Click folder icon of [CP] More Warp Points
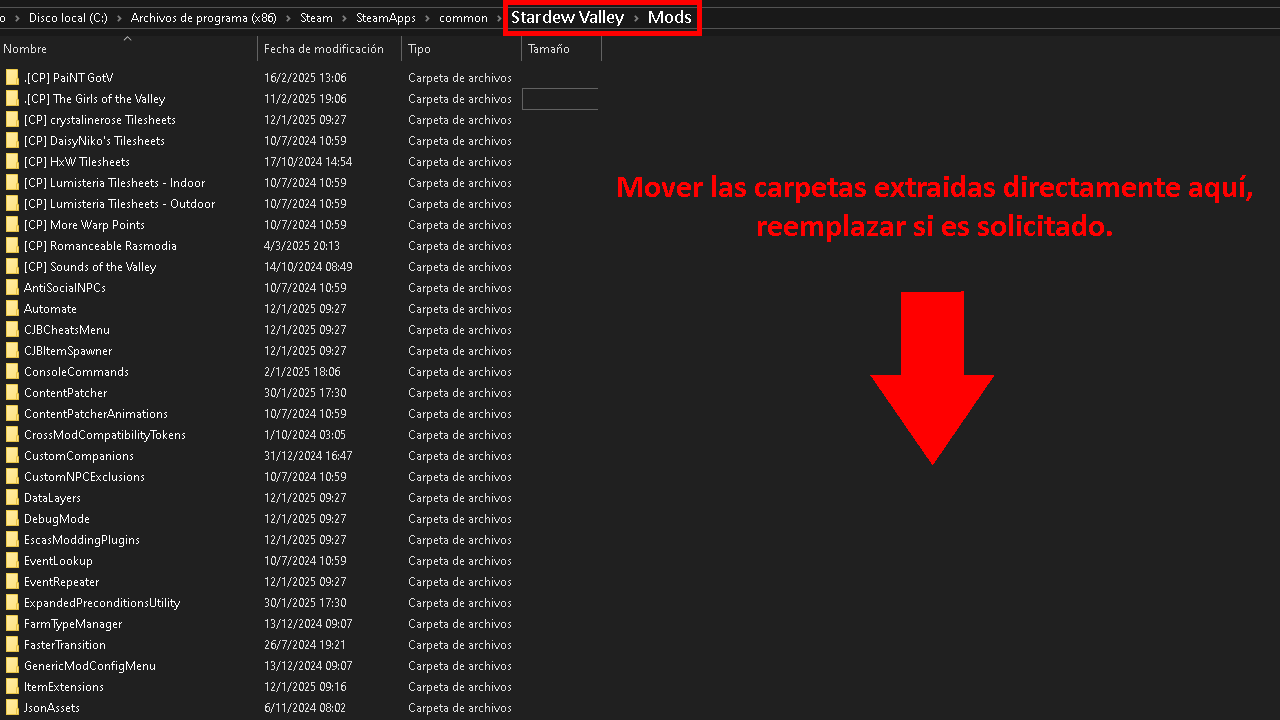This screenshot has height=720, width=1280. [x=12, y=225]
